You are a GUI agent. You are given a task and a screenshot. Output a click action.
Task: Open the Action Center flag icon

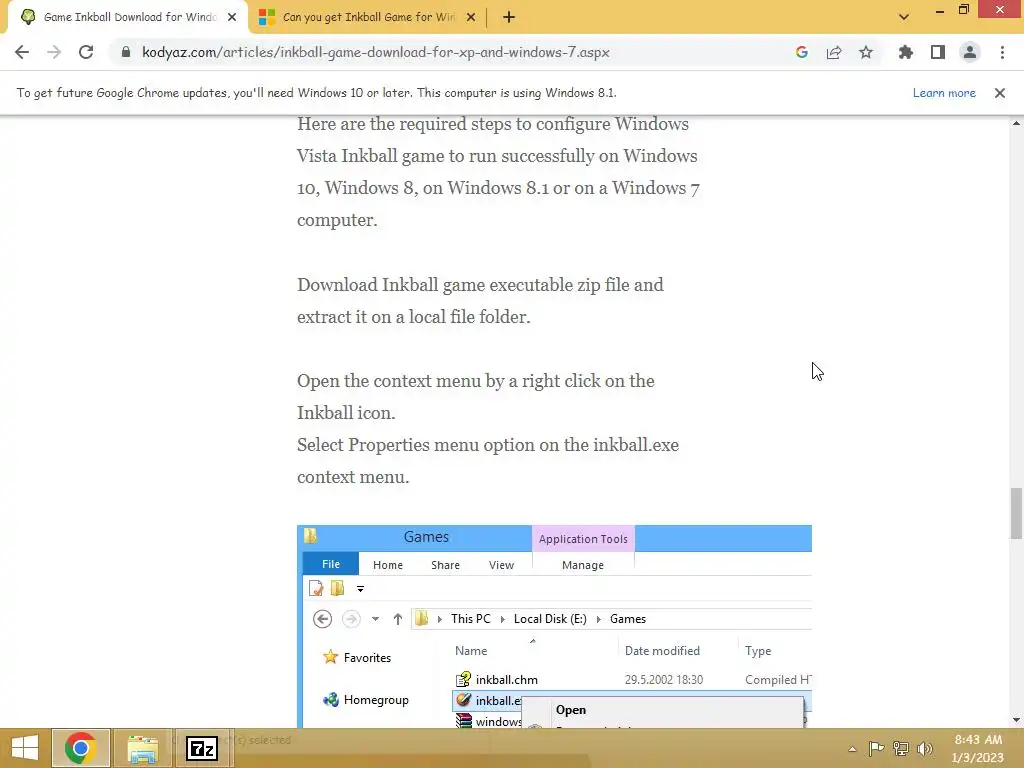point(876,748)
